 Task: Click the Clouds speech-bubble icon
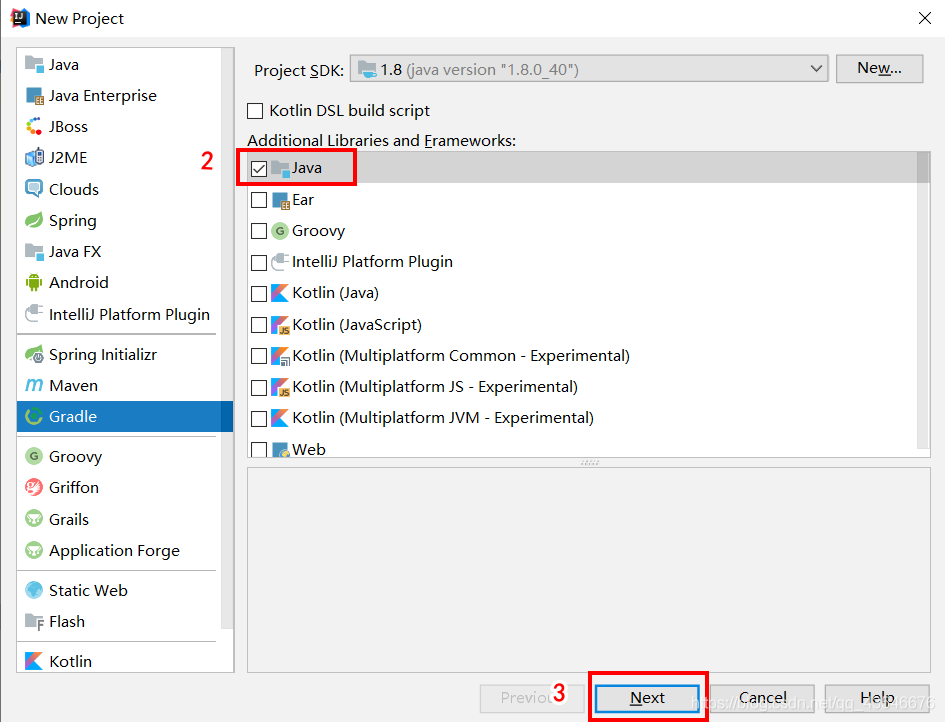(x=34, y=189)
